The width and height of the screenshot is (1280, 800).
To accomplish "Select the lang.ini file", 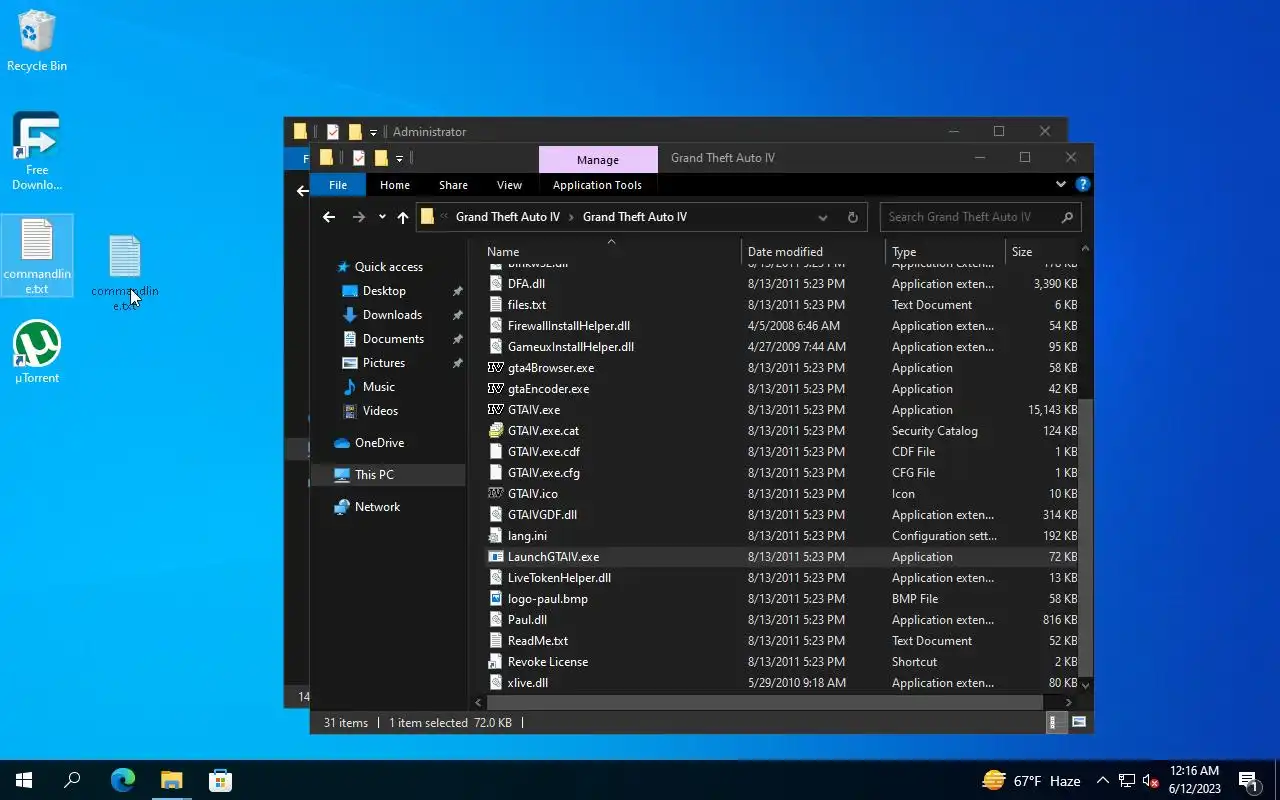I will tap(527, 536).
